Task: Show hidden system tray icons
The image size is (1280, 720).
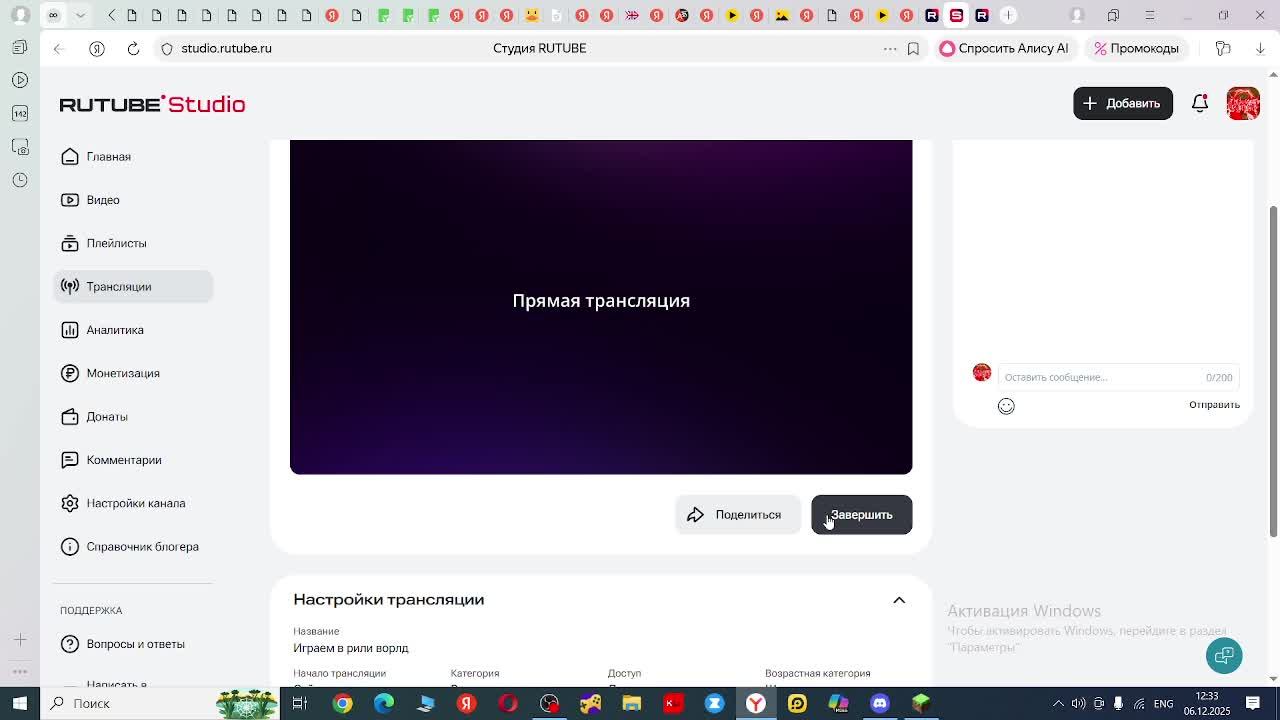Action: click(1058, 703)
